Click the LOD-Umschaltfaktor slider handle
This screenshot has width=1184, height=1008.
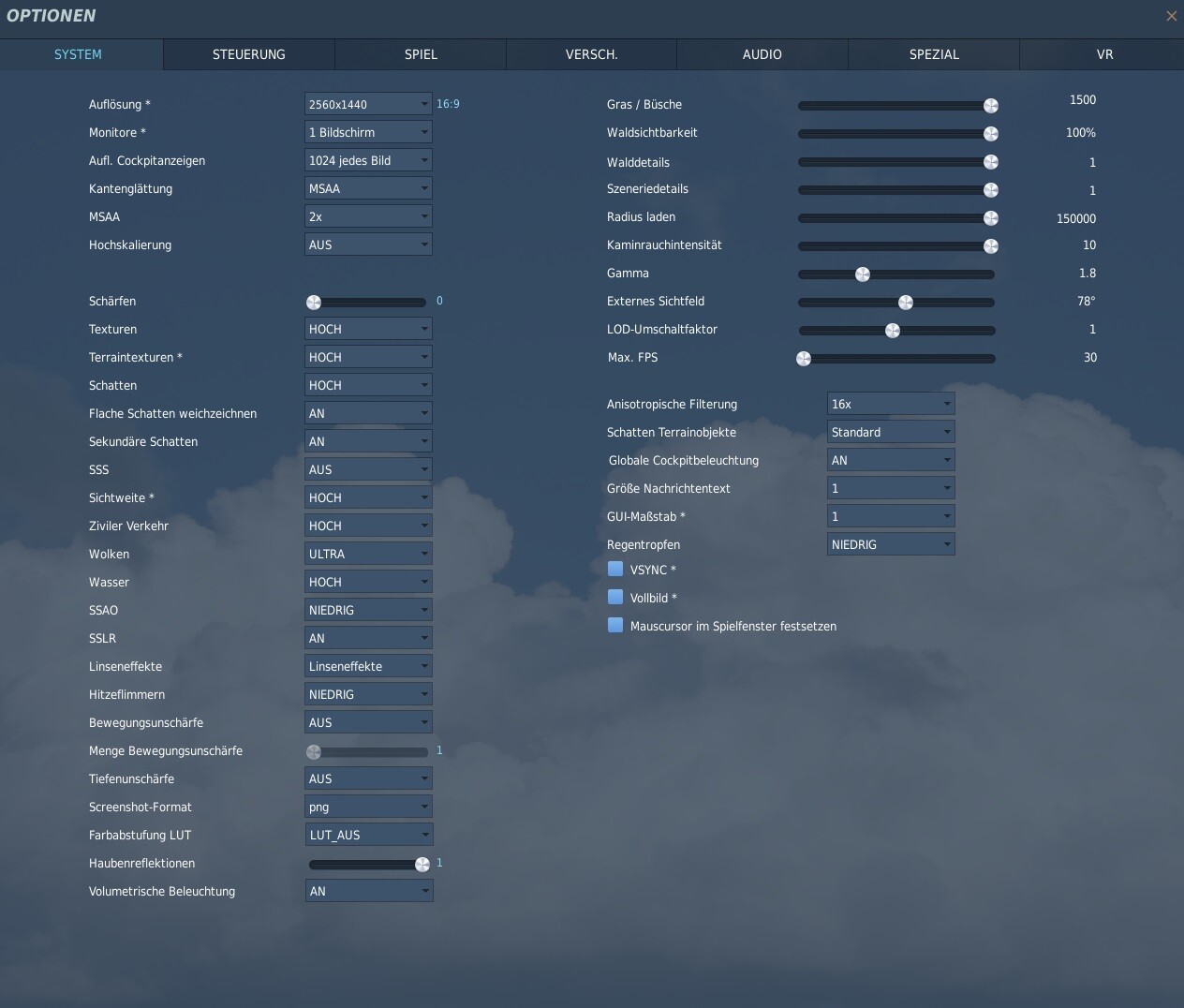(x=893, y=331)
